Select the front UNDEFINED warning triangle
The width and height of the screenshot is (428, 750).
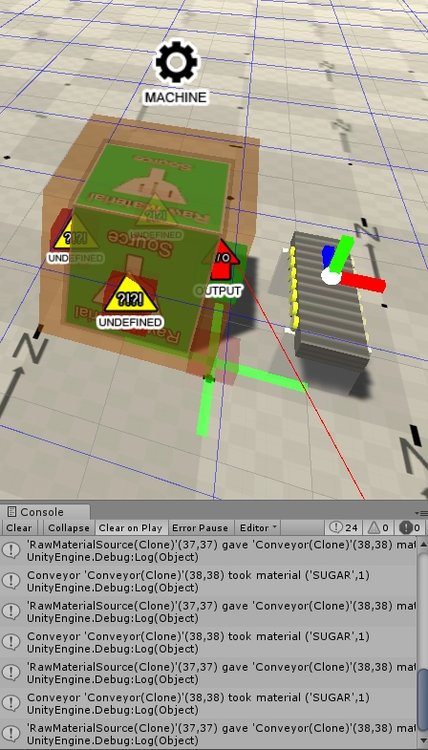(x=130, y=294)
